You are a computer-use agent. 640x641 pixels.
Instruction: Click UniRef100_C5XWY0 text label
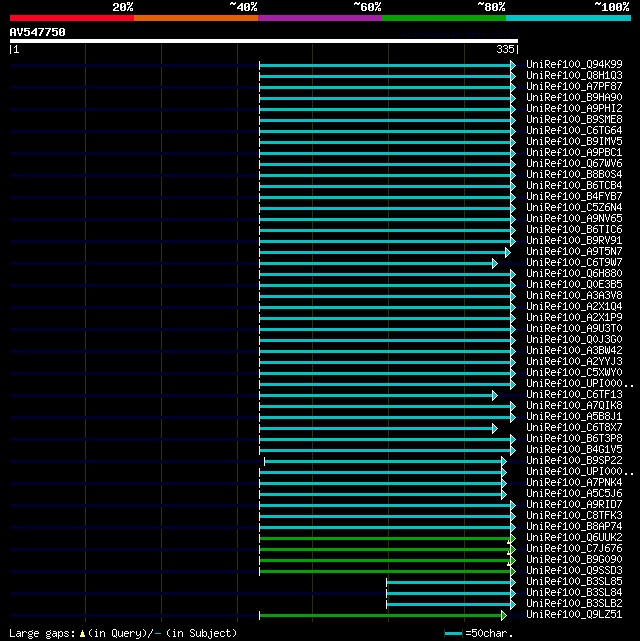pyautogui.click(x=574, y=373)
